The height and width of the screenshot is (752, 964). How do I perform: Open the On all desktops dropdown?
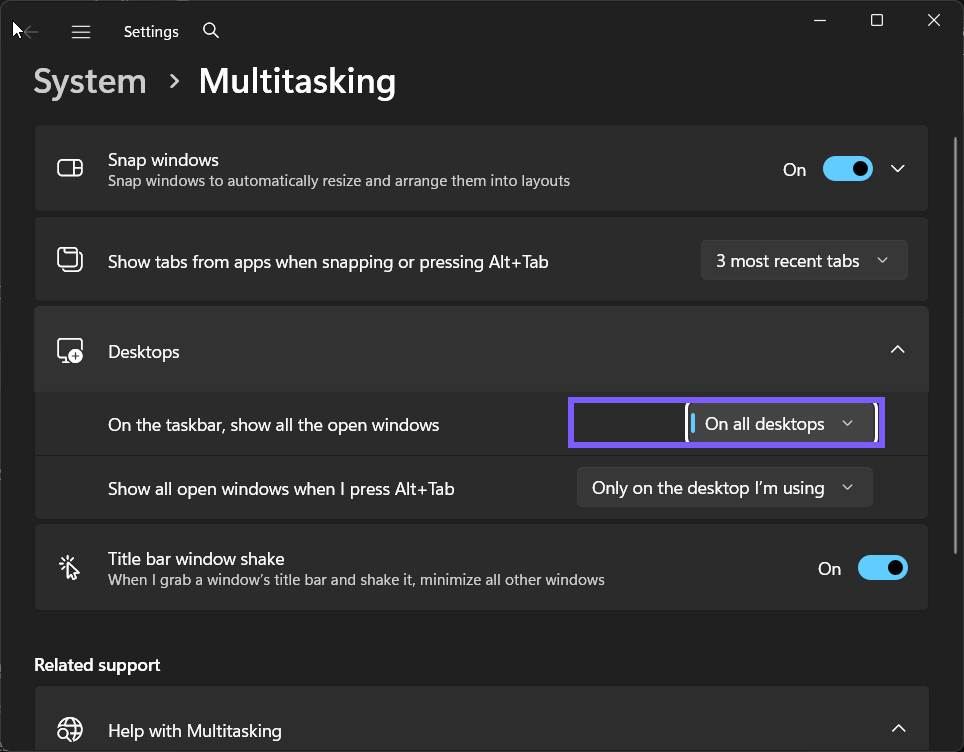coord(781,423)
